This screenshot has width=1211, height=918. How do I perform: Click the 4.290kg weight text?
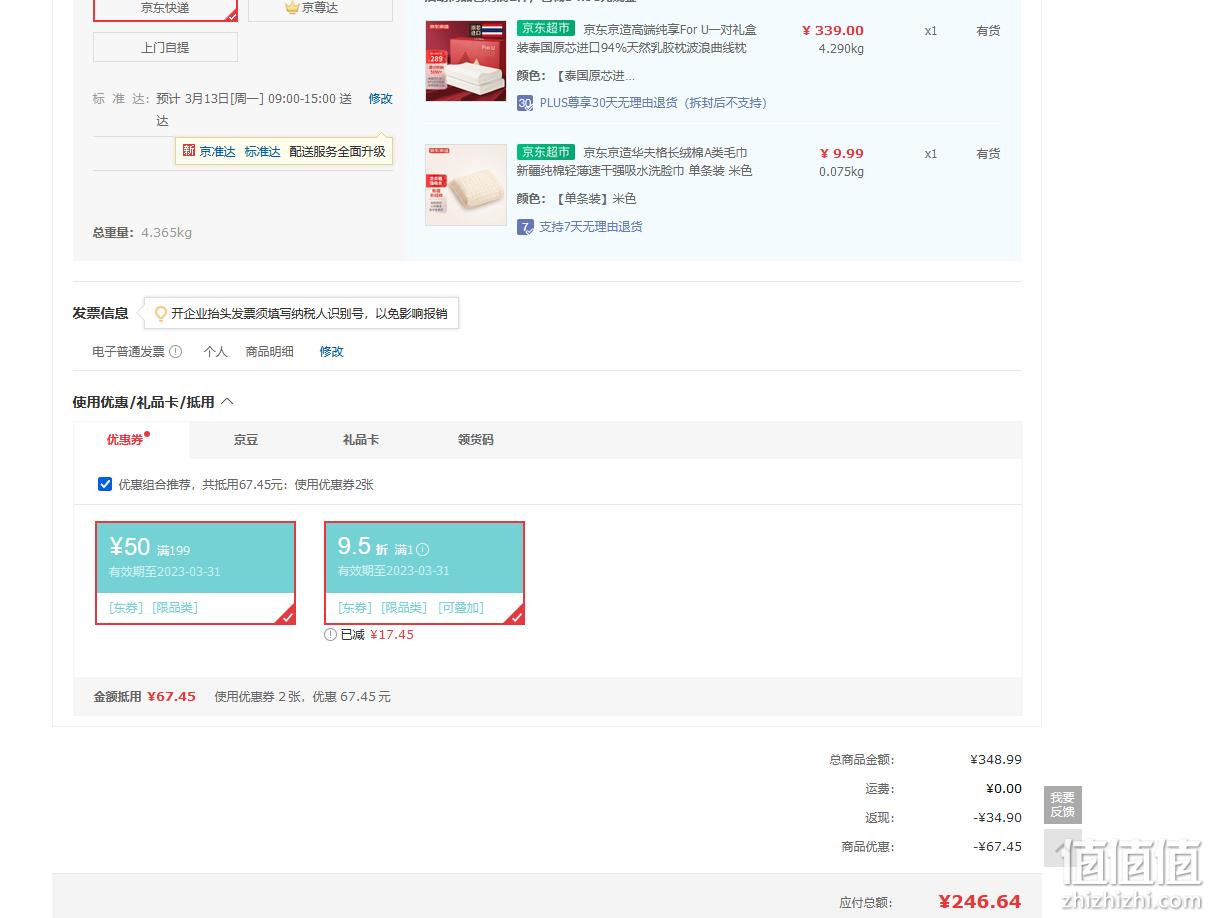pos(841,49)
